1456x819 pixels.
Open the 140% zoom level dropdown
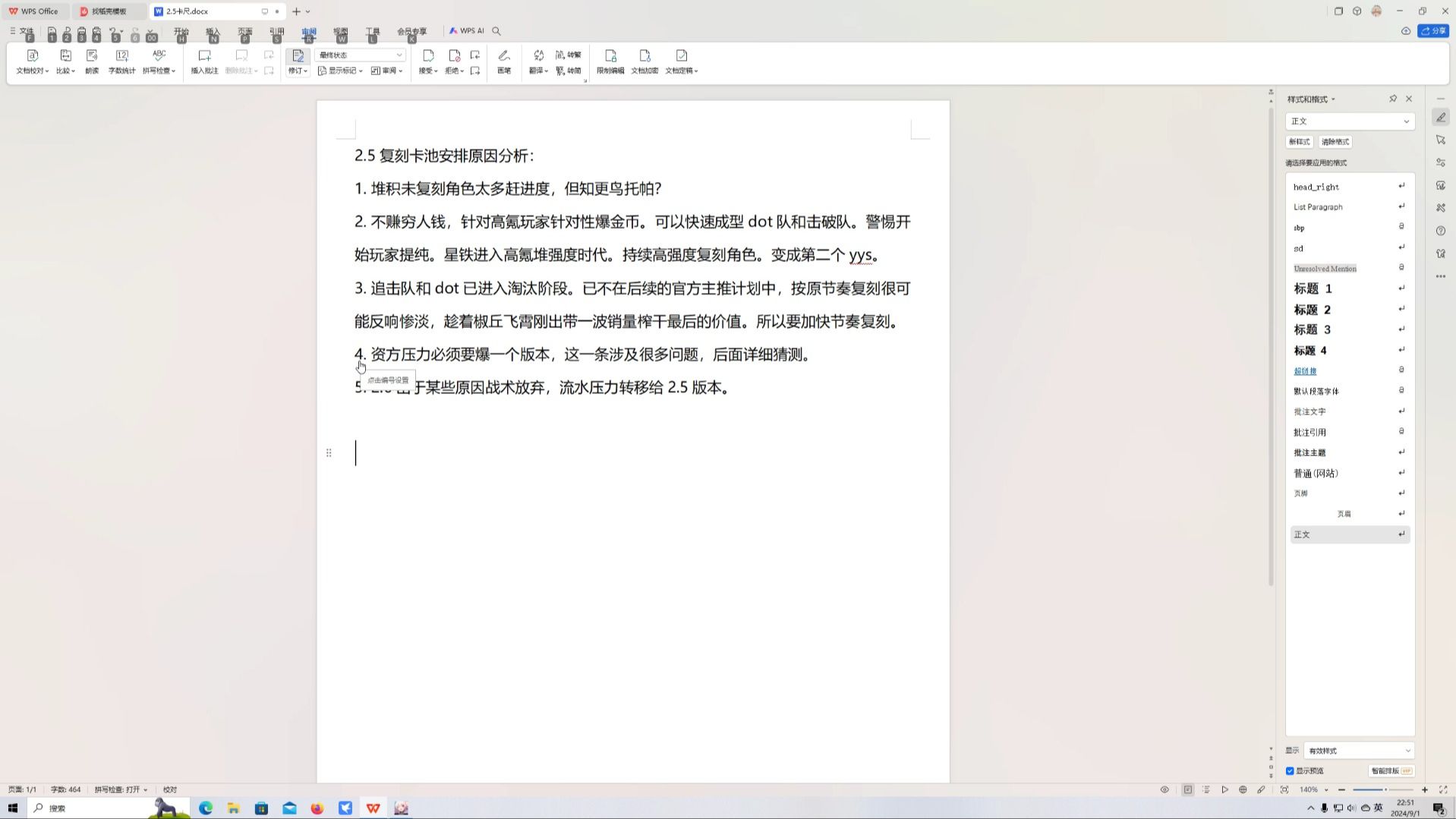coord(1314,789)
